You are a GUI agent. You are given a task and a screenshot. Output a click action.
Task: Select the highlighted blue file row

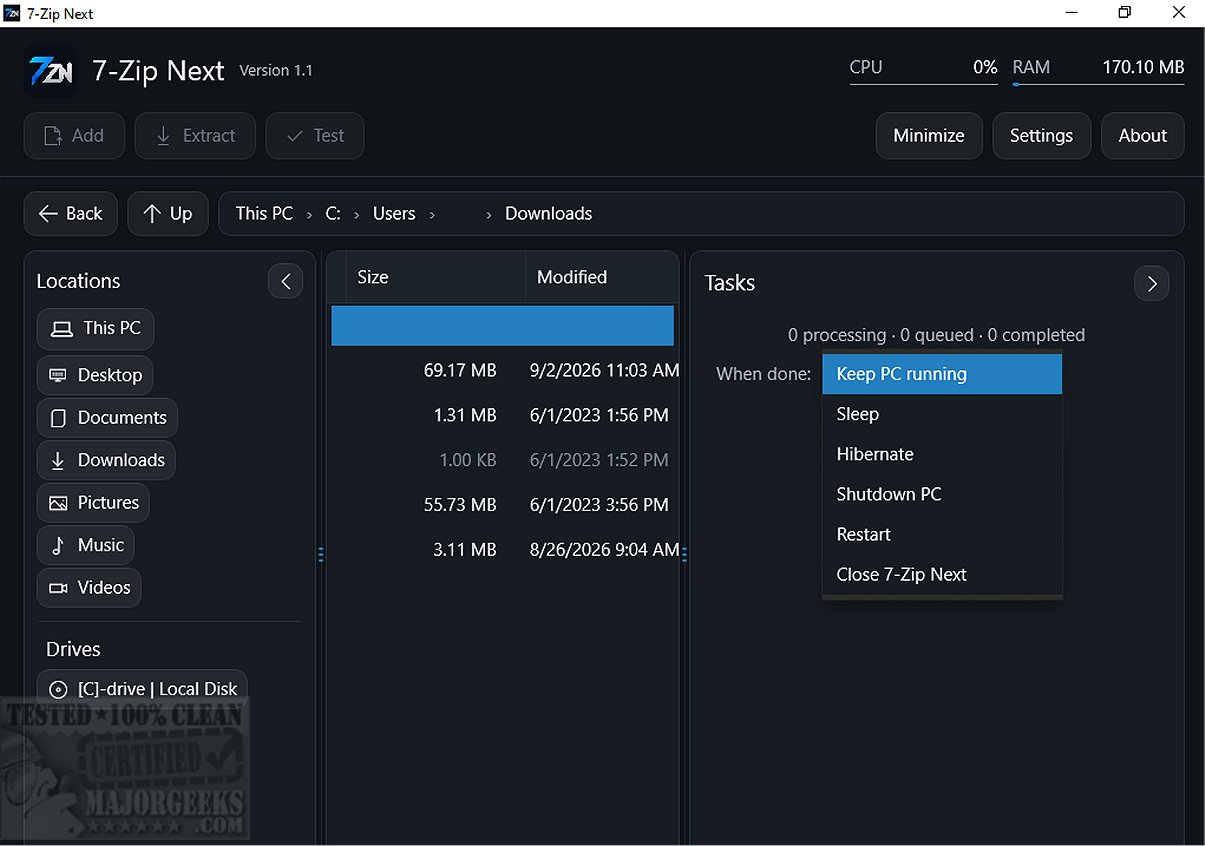pyautogui.click(x=503, y=326)
